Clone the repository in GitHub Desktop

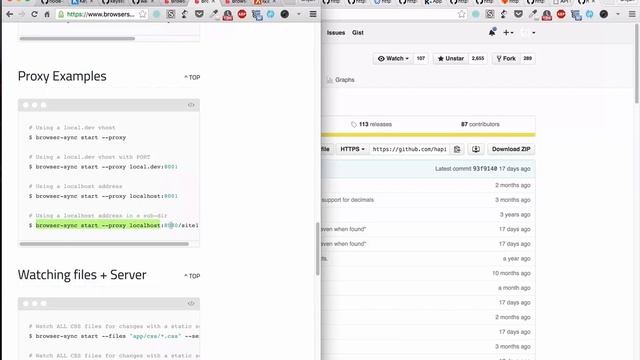pyautogui.click(x=476, y=149)
